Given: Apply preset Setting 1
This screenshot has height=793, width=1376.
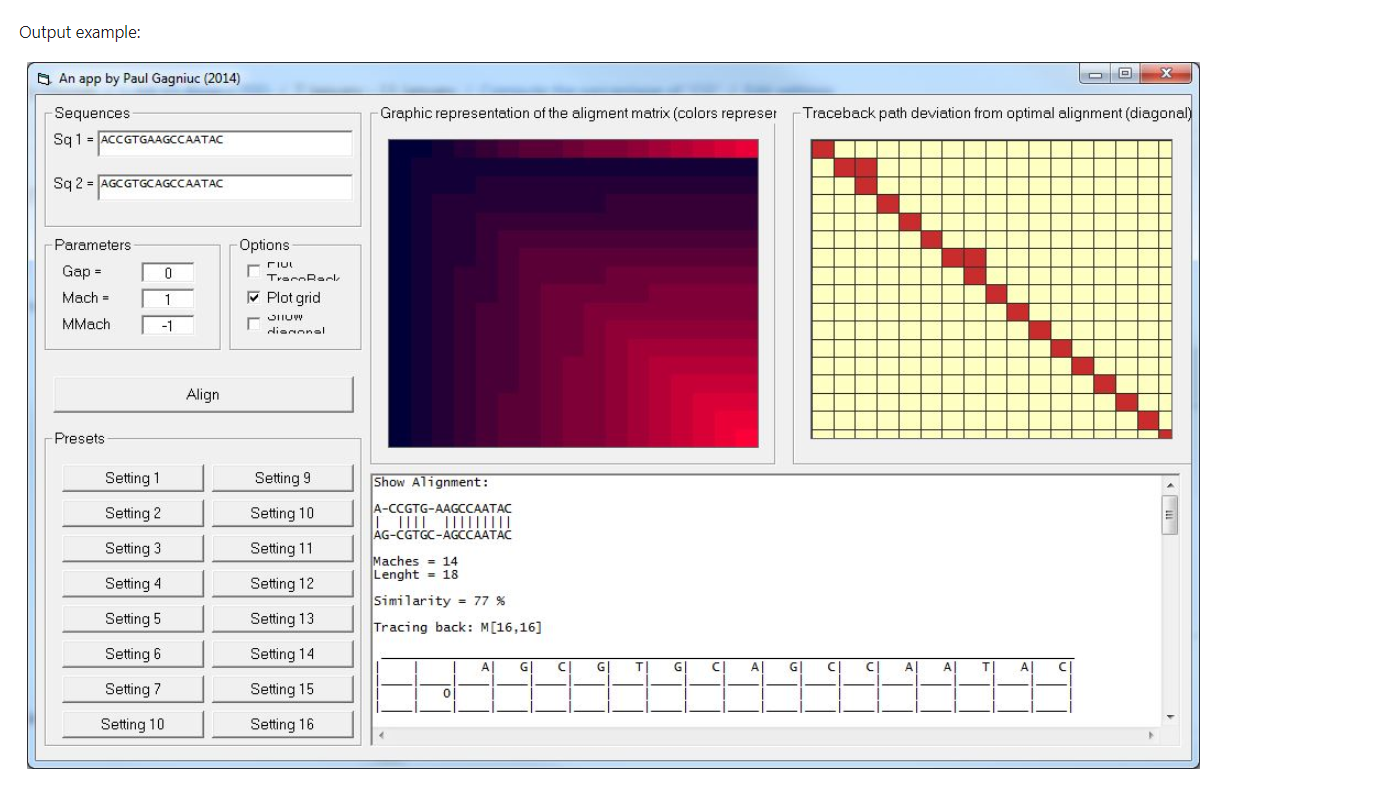Looking at the screenshot, I should (x=133, y=478).
